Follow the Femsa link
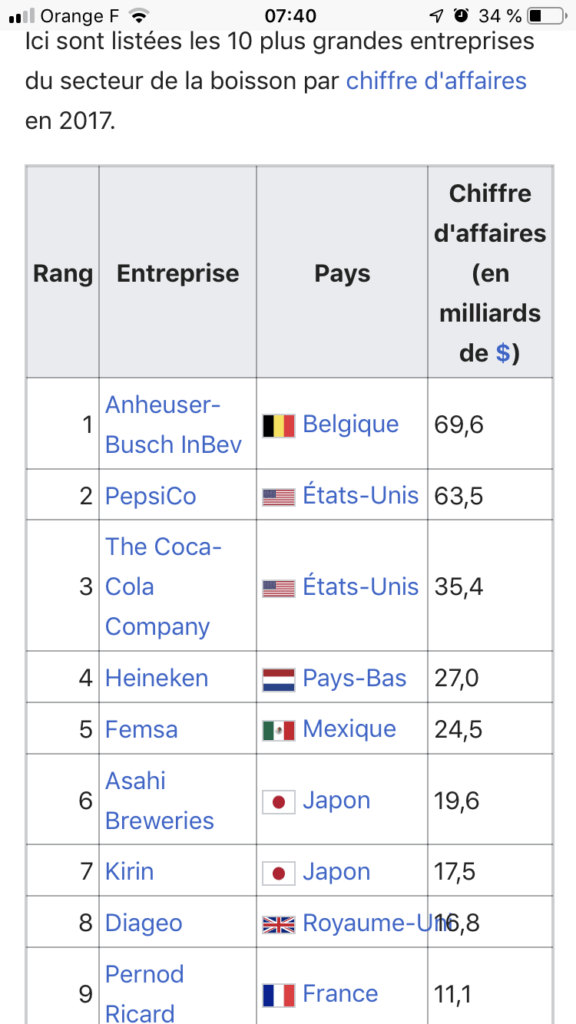576x1024 pixels. (x=142, y=729)
